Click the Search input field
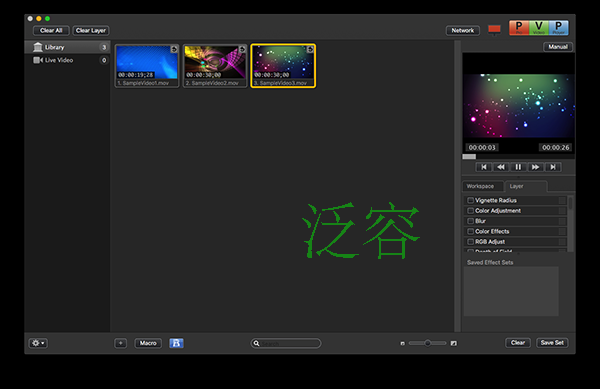Screen dimensions: 600x389 click(286, 343)
